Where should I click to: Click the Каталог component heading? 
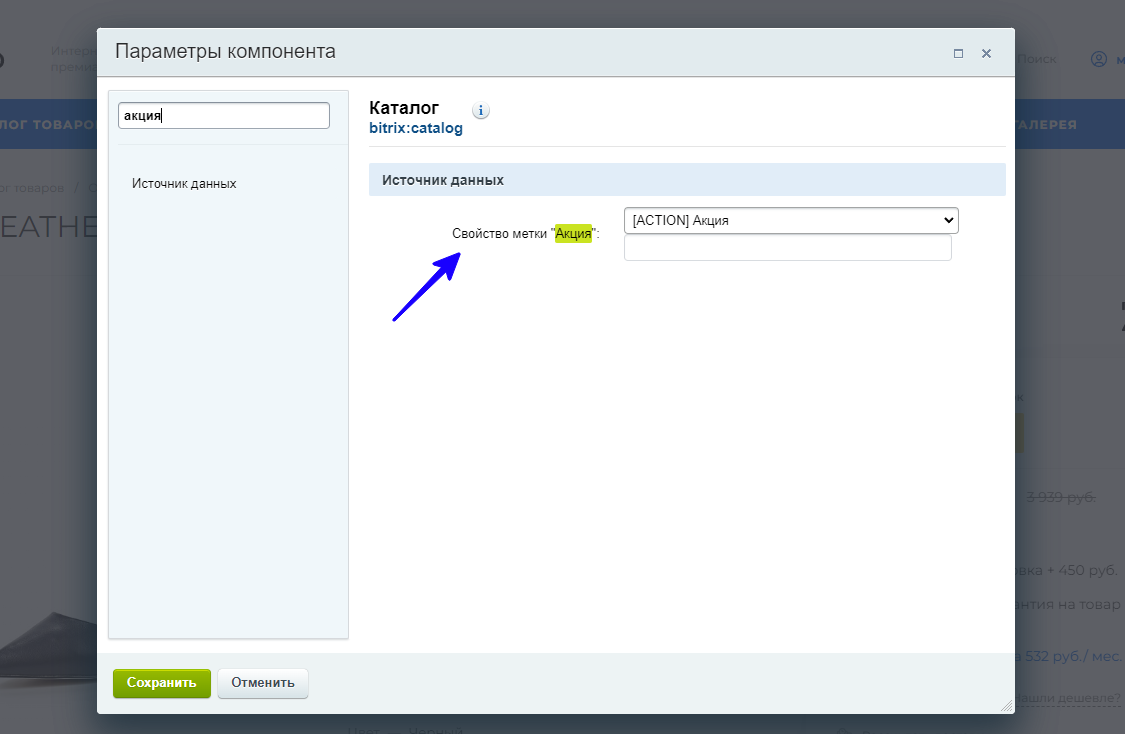click(404, 108)
